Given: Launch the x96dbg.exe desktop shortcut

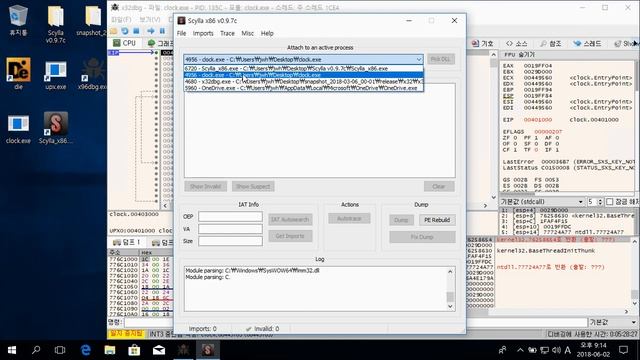Looking at the screenshot, I should pos(93,74).
